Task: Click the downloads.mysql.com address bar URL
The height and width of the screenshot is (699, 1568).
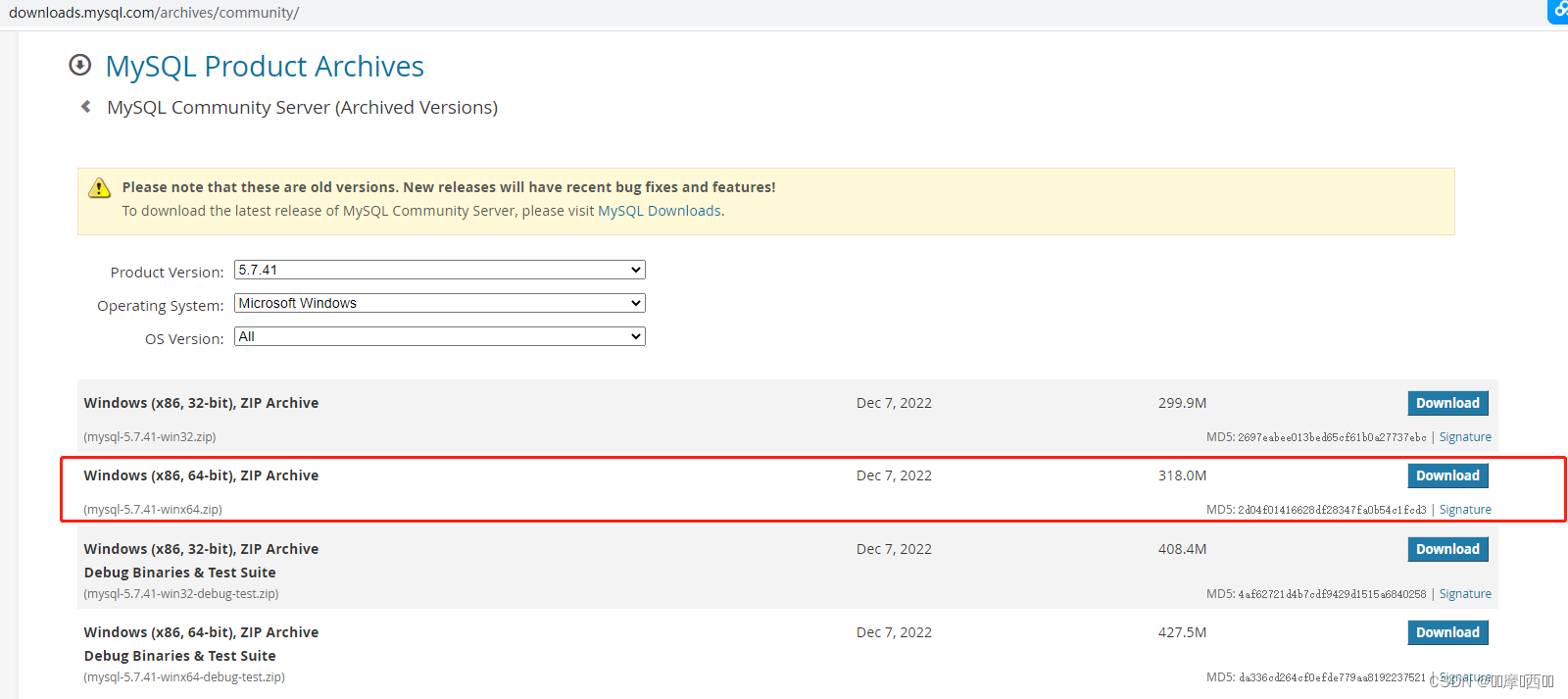Action: click(154, 13)
